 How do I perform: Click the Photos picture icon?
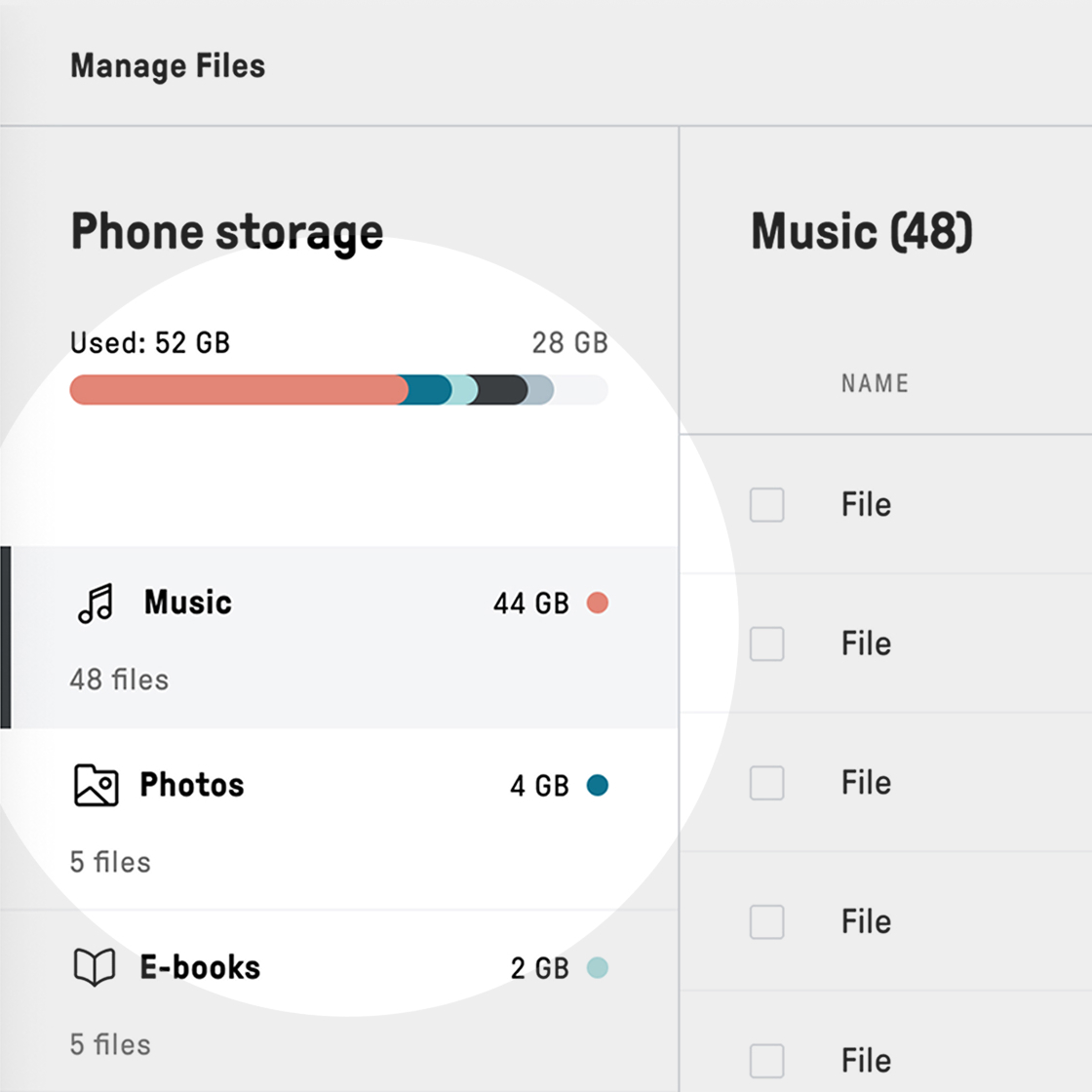point(96,785)
